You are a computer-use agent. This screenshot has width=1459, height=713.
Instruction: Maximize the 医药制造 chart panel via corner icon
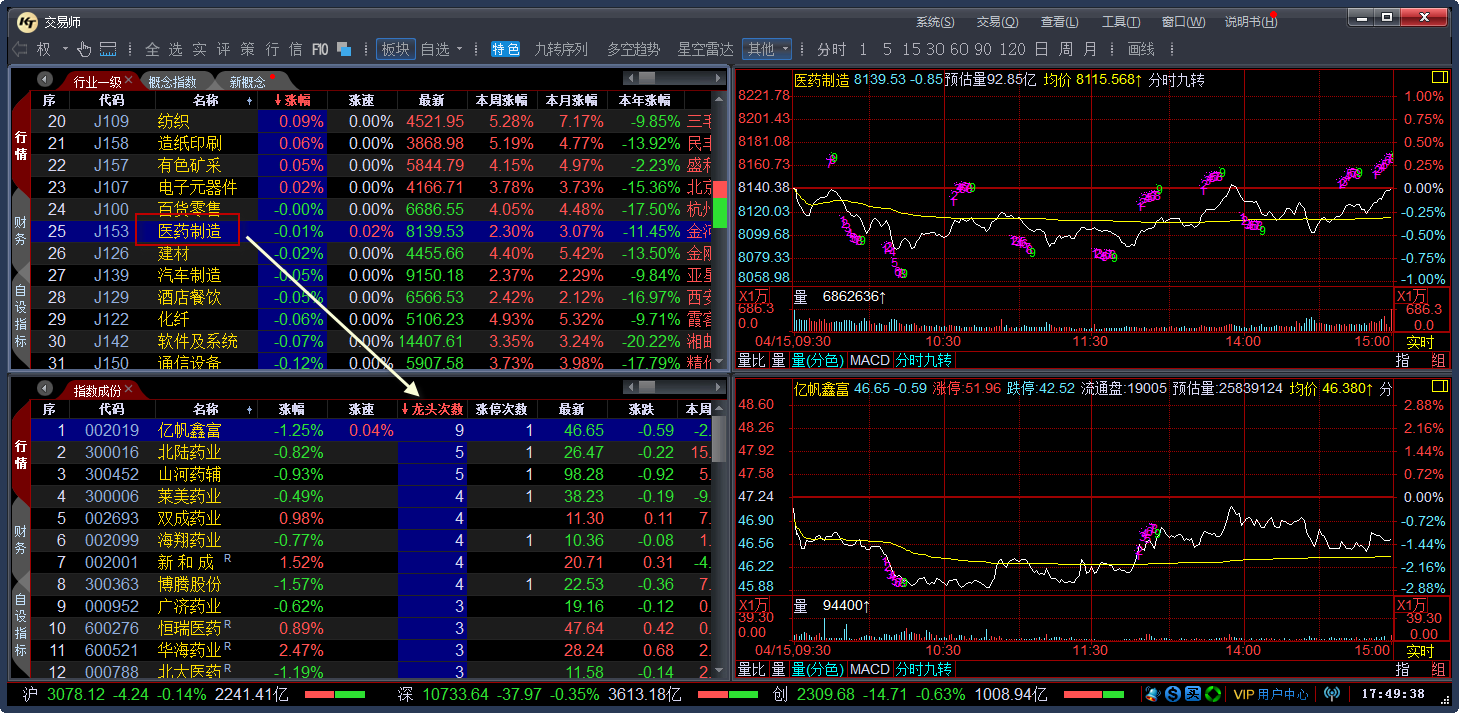[1440, 77]
